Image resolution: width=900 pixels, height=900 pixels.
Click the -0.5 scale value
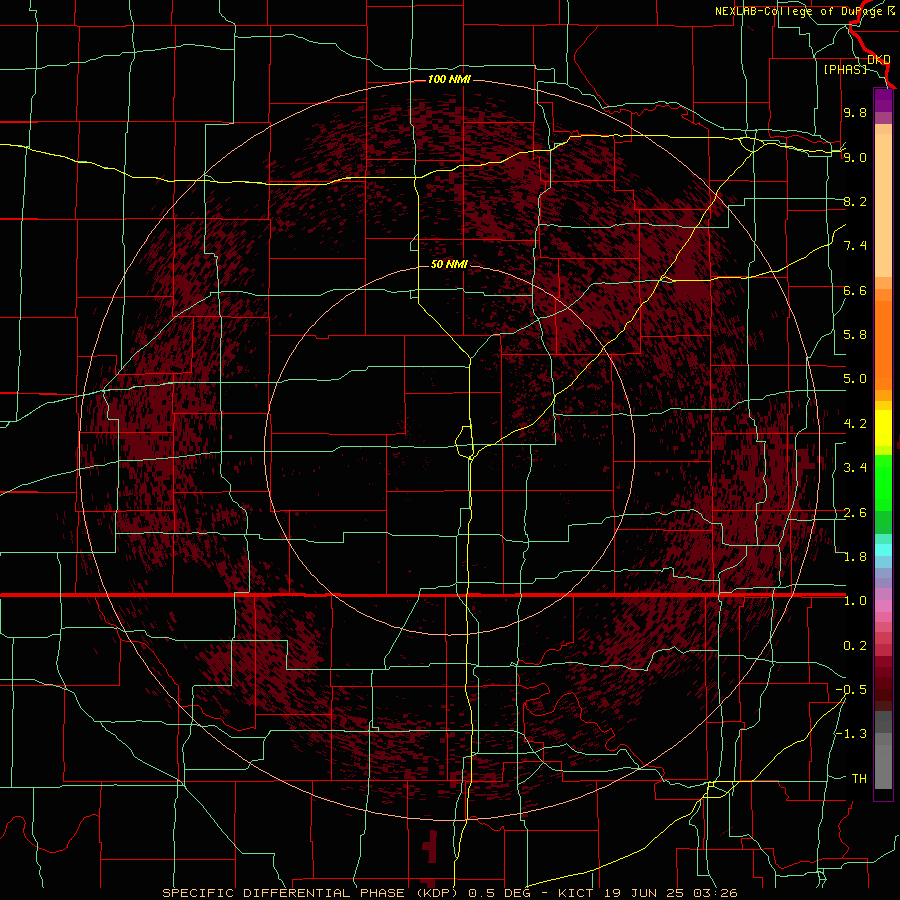pyautogui.click(x=851, y=690)
